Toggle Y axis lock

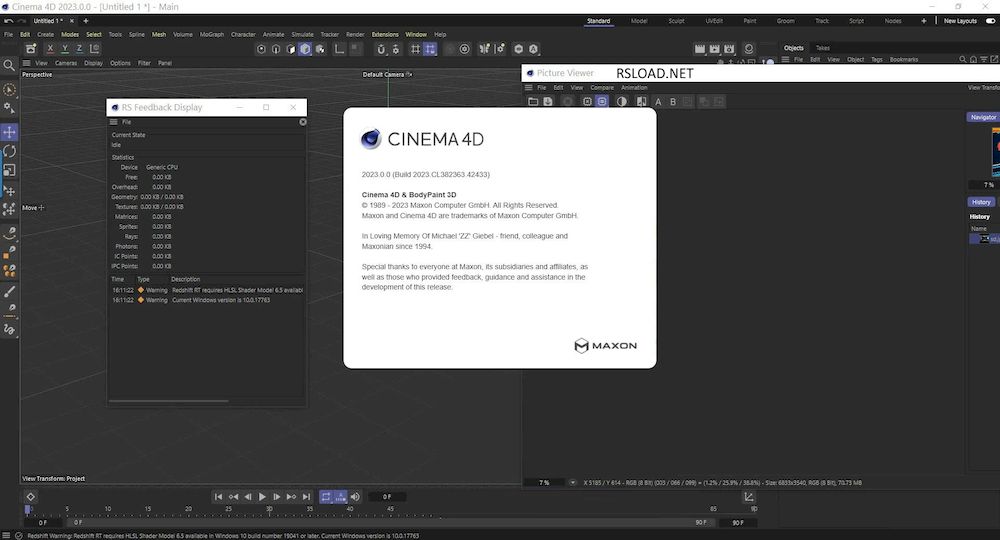(64, 48)
